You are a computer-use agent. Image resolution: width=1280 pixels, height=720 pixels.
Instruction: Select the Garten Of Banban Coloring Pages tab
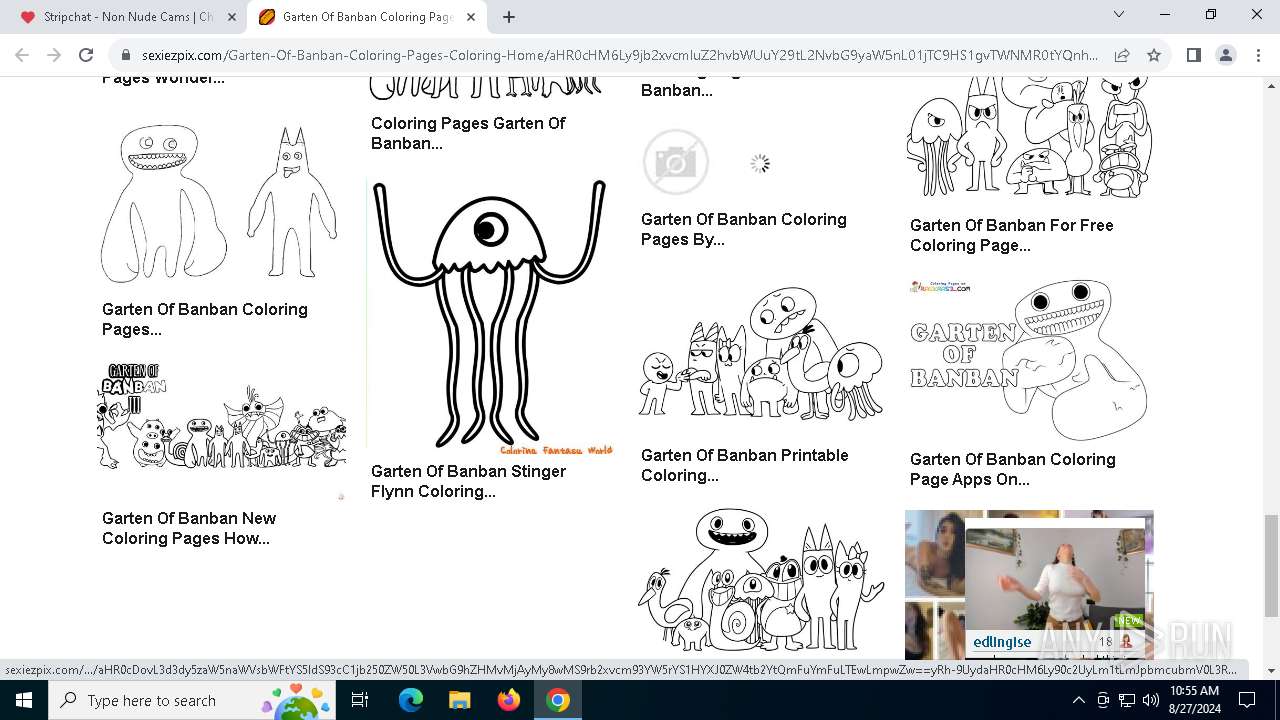pos(367,17)
